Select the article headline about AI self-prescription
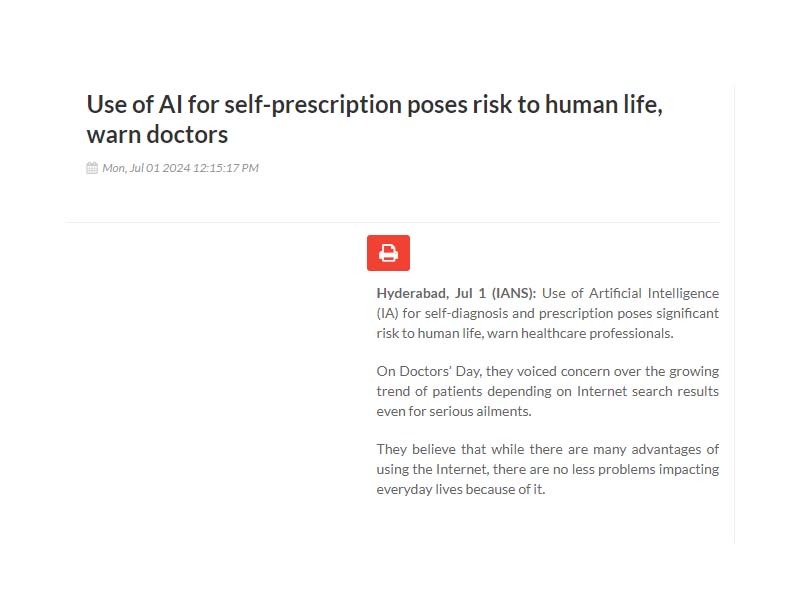Image resolution: width=800 pixels, height=600 pixels. tap(374, 119)
